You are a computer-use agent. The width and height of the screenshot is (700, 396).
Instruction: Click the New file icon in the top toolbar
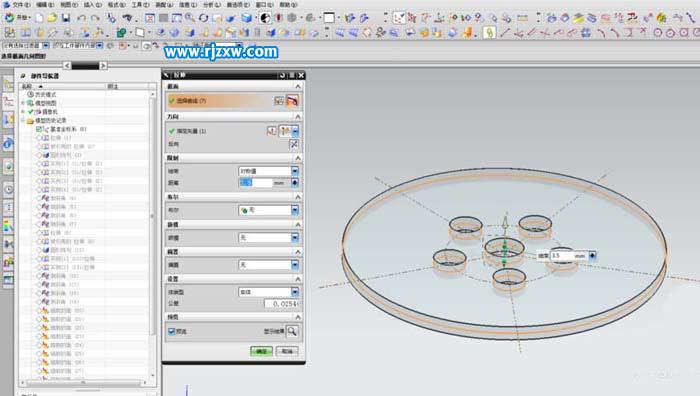coord(40,18)
